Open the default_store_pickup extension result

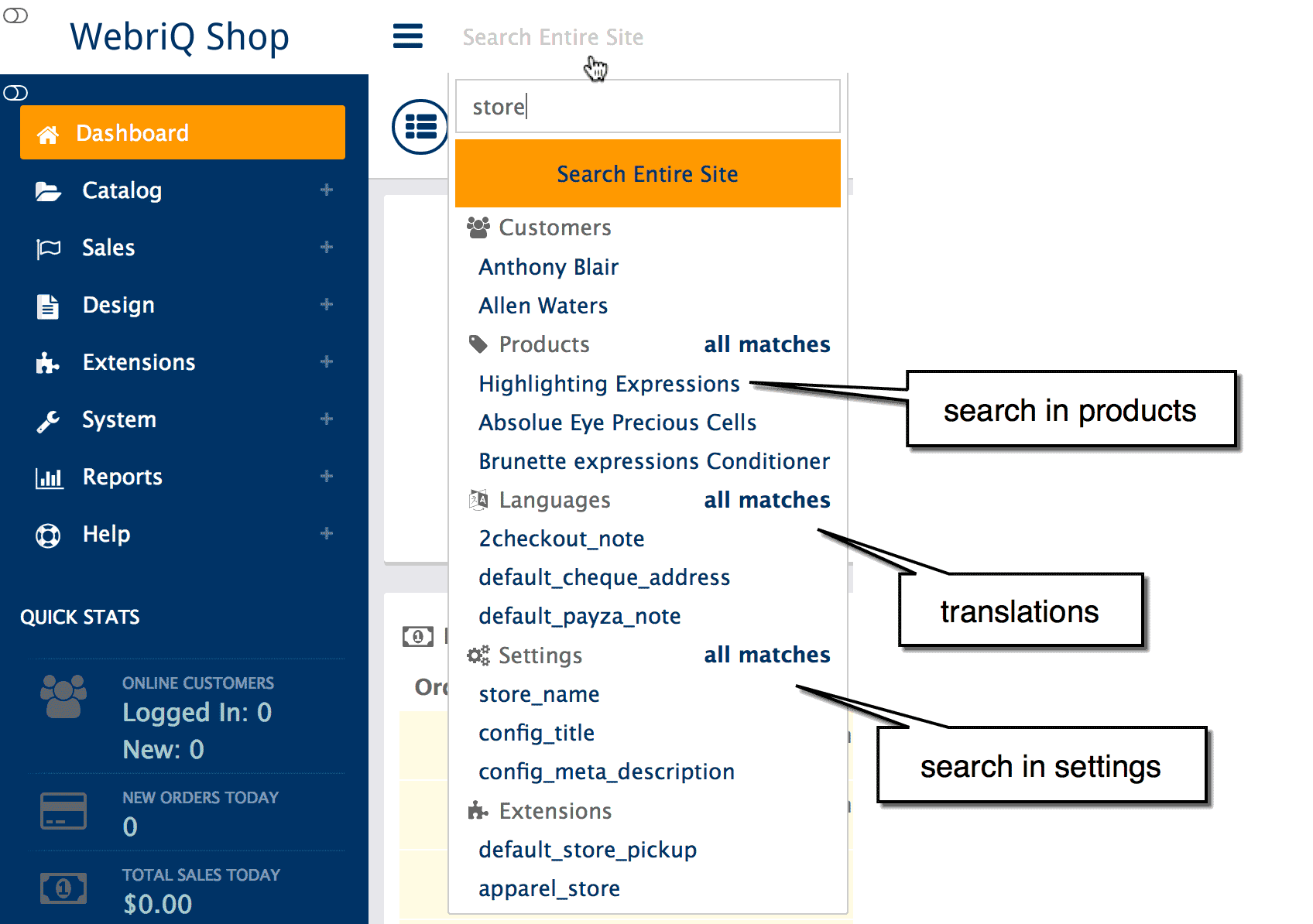(x=588, y=850)
